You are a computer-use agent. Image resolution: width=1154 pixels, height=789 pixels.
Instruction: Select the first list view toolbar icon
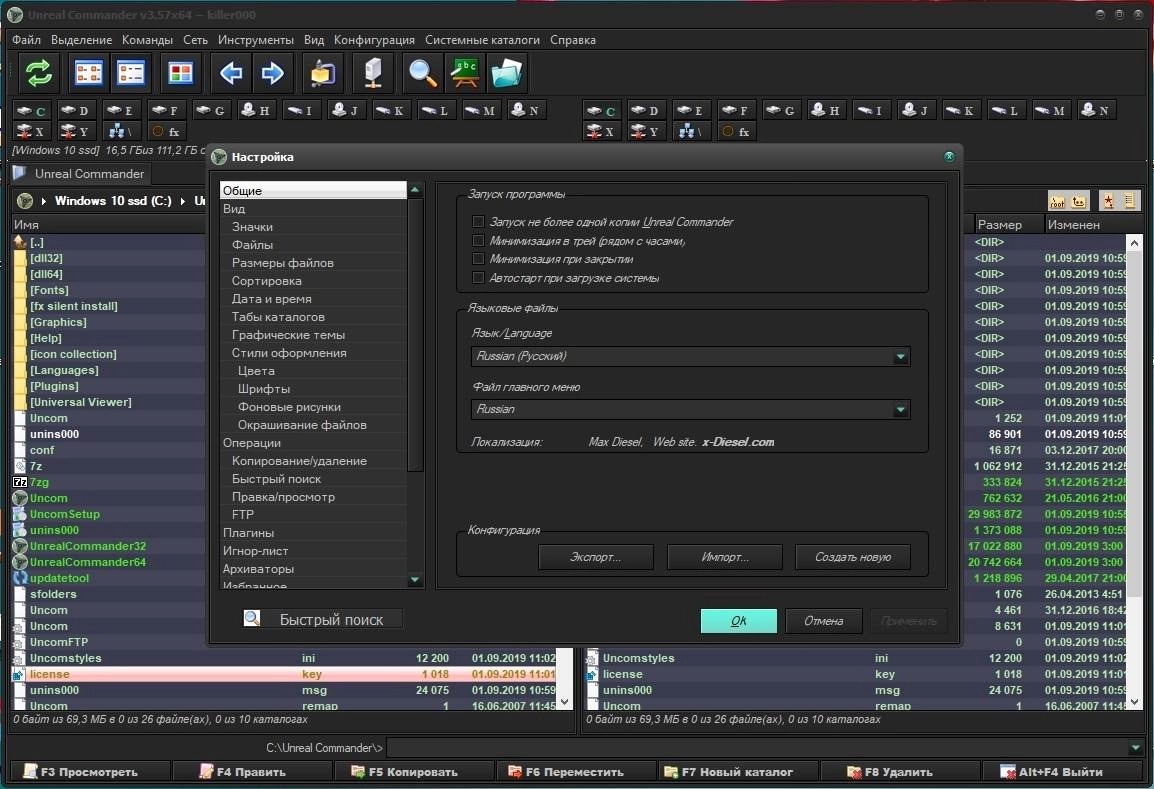click(88, 73)
